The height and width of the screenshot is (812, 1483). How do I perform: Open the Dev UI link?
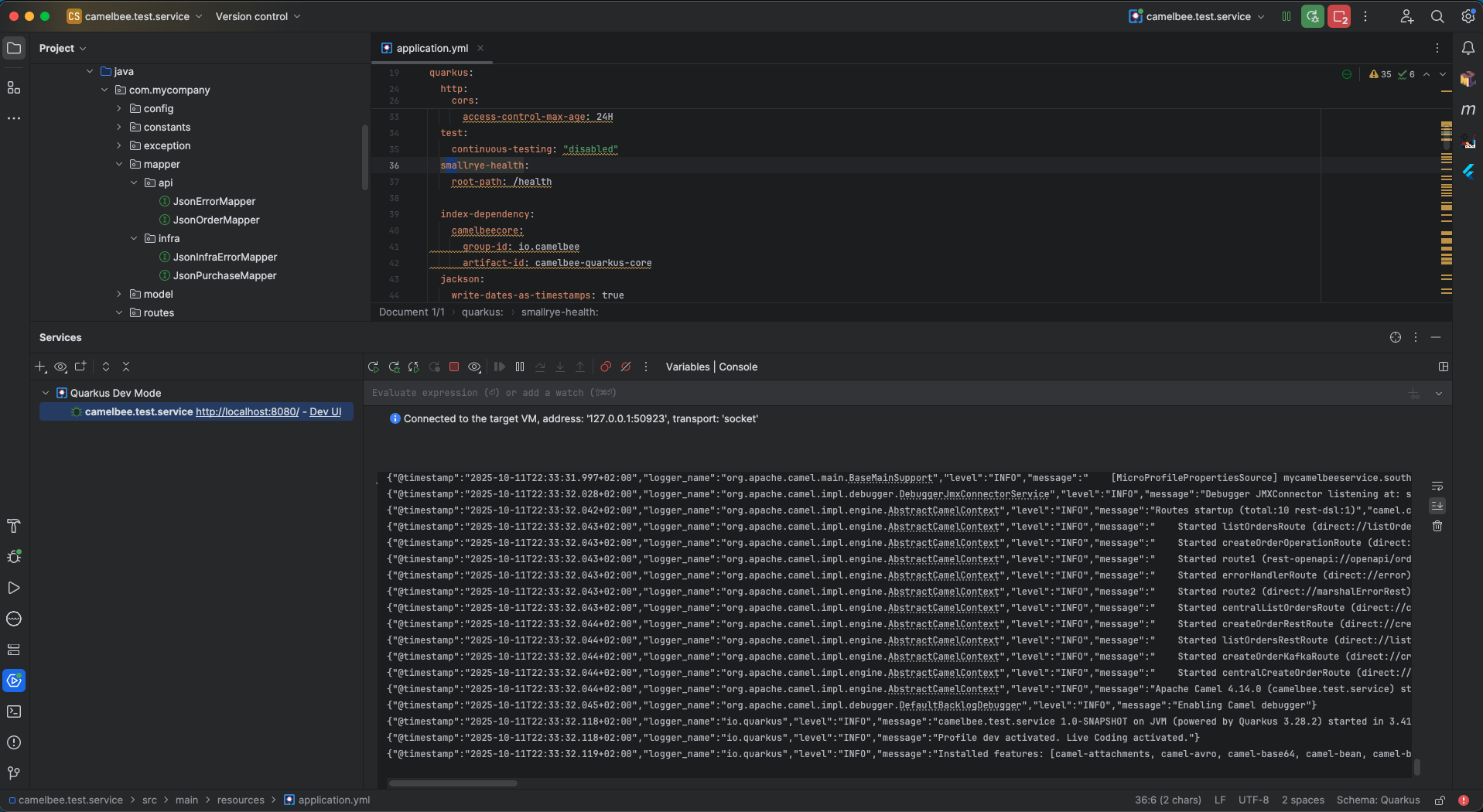tap(326, 411)
